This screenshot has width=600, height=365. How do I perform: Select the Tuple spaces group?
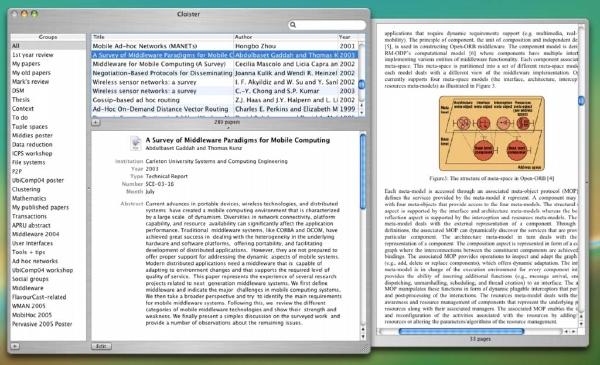[48, 127]
